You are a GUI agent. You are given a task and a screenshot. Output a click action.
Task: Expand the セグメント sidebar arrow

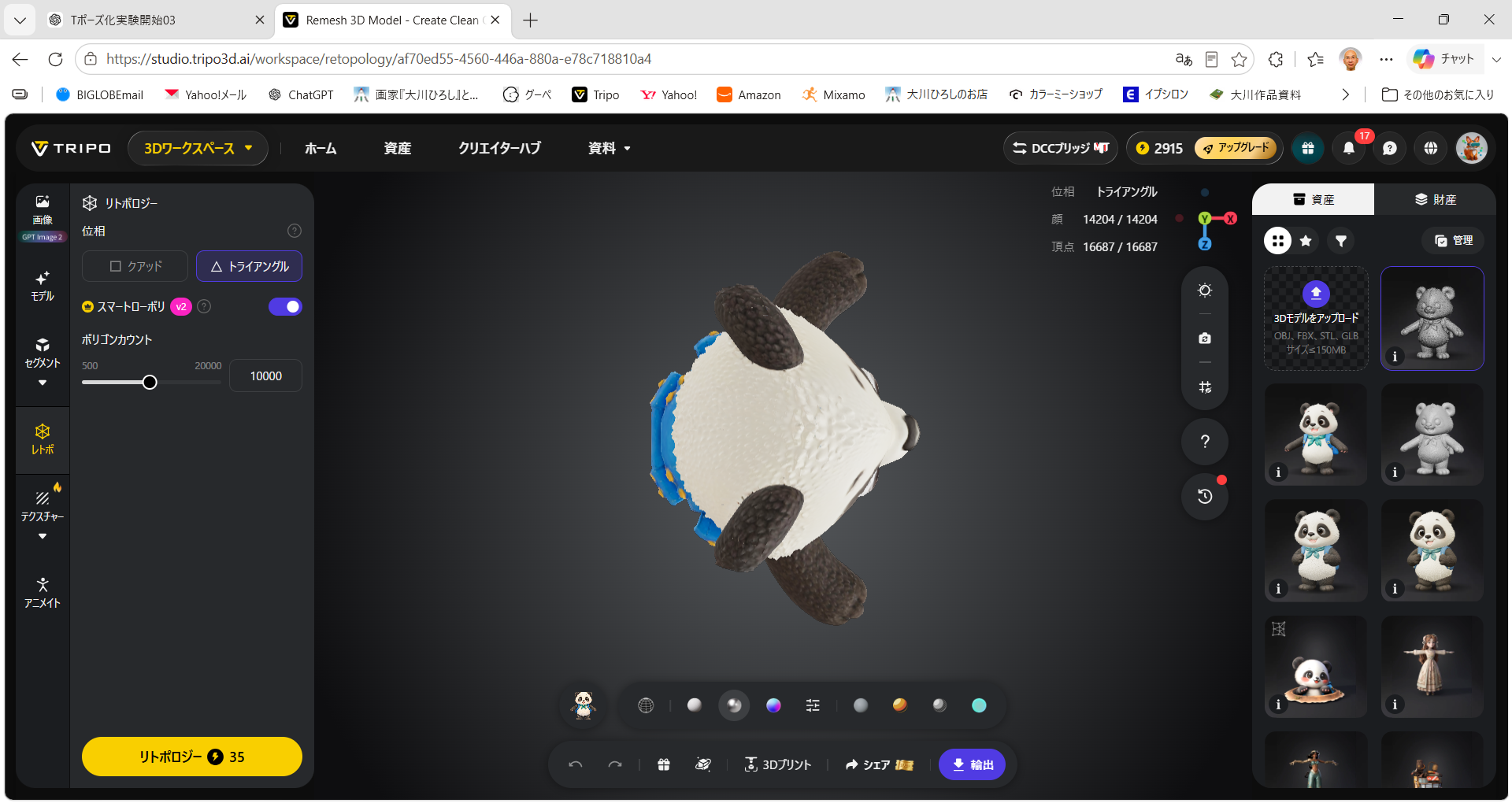pos(43,383)
